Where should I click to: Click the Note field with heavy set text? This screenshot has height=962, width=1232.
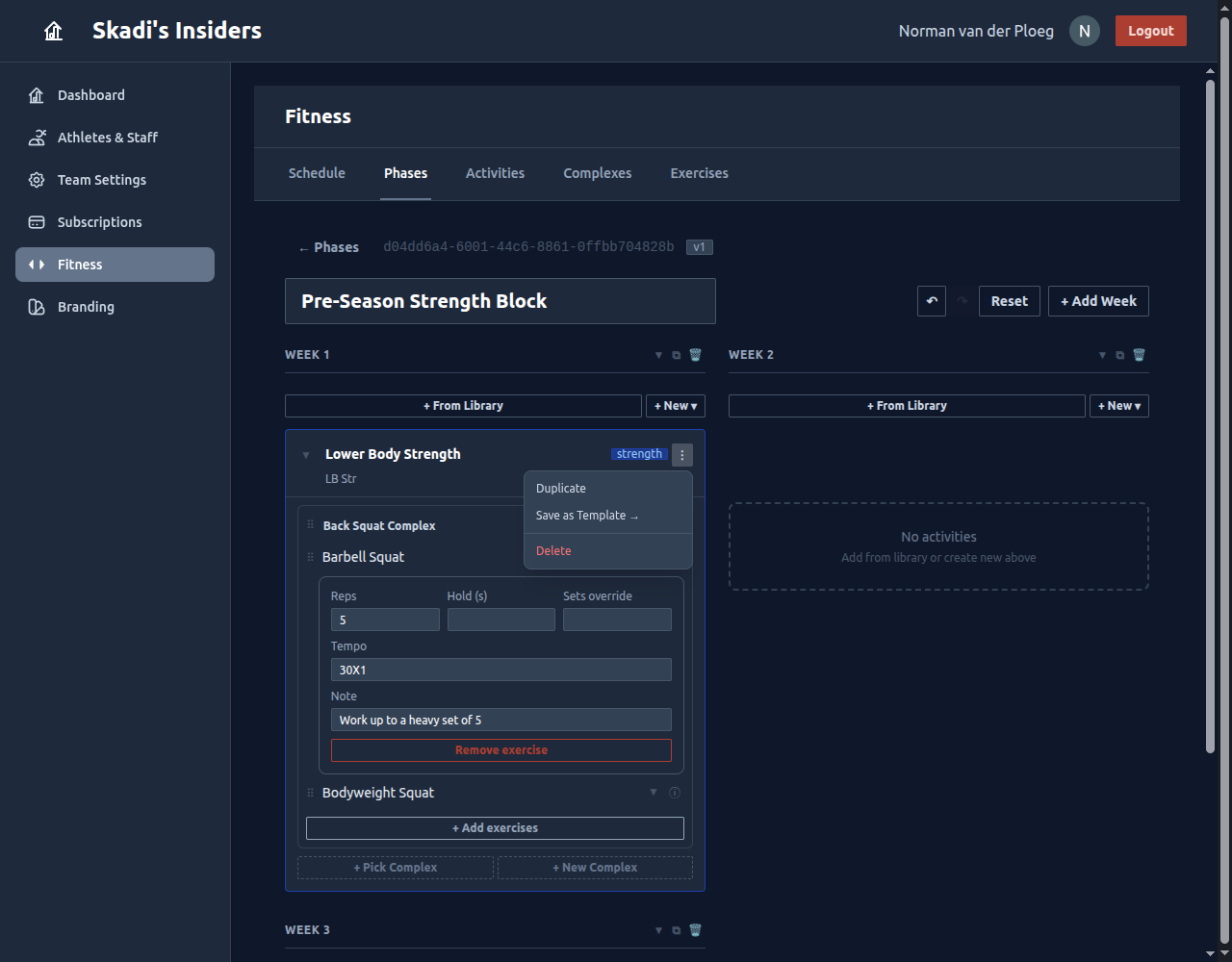(501, 720)
